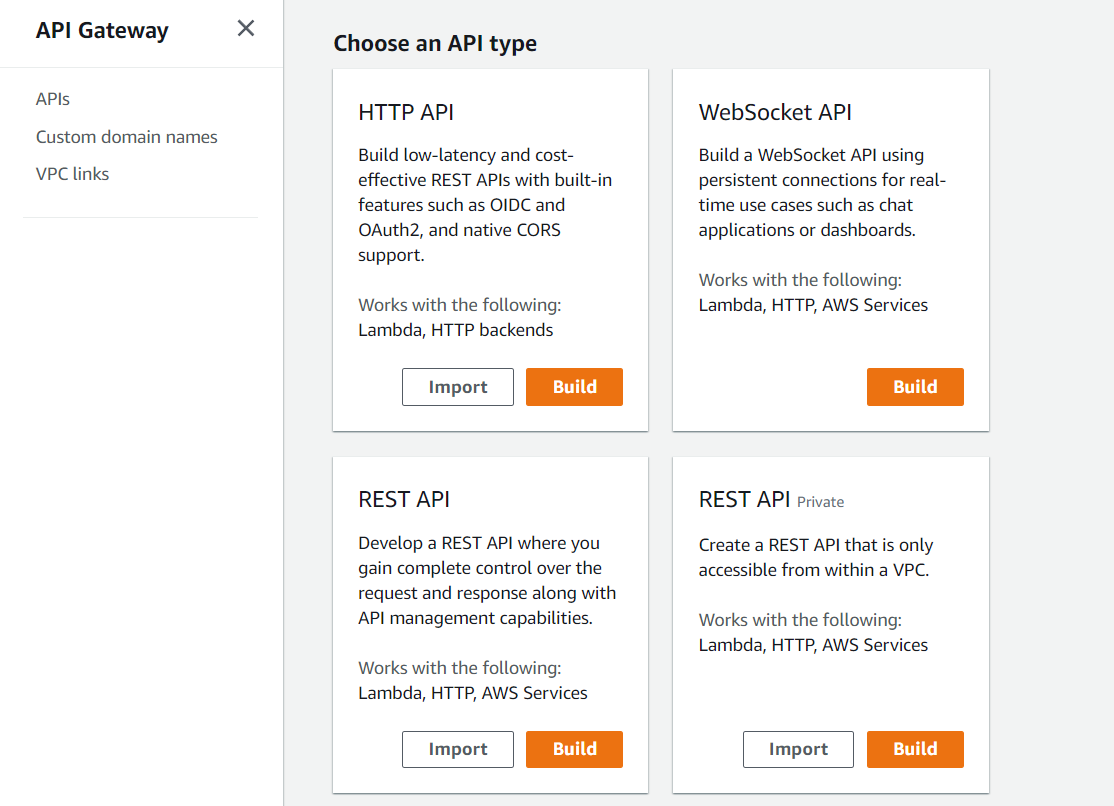Click the public REST API card heading
The height and width of the screenshot is (806, 1114).
click(404, 499)
